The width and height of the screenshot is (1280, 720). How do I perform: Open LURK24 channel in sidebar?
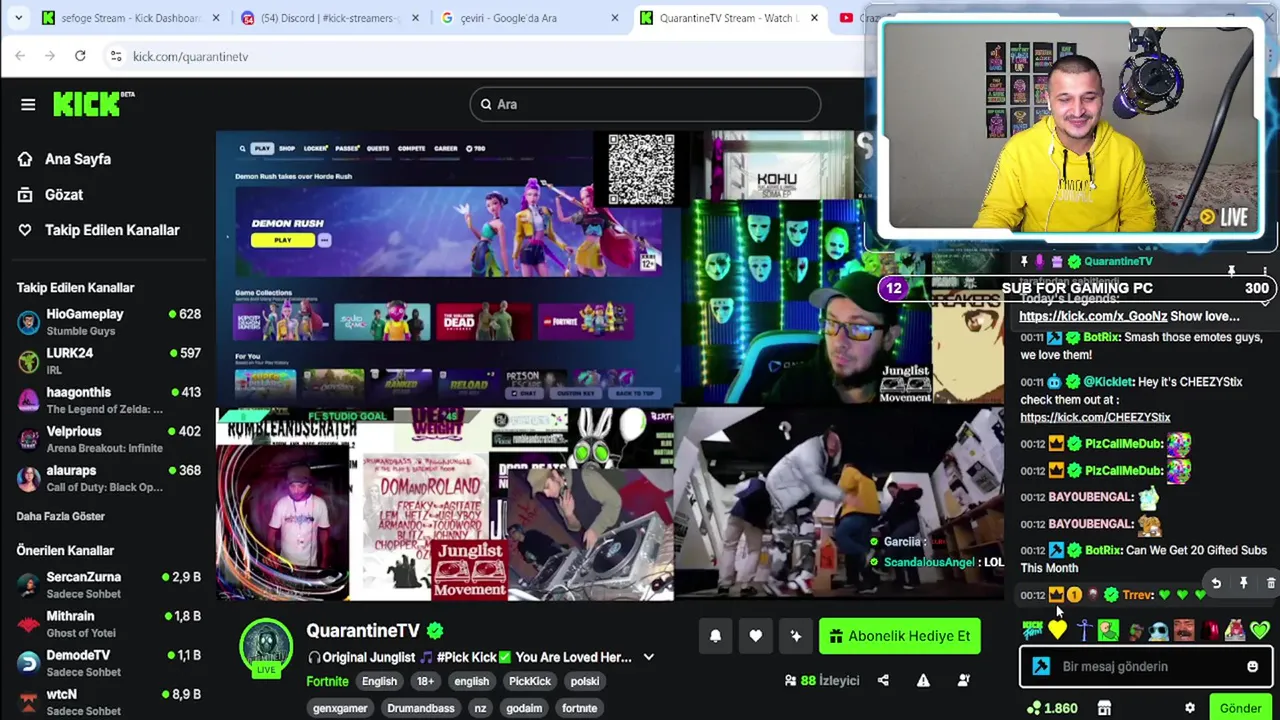[108, 361]
